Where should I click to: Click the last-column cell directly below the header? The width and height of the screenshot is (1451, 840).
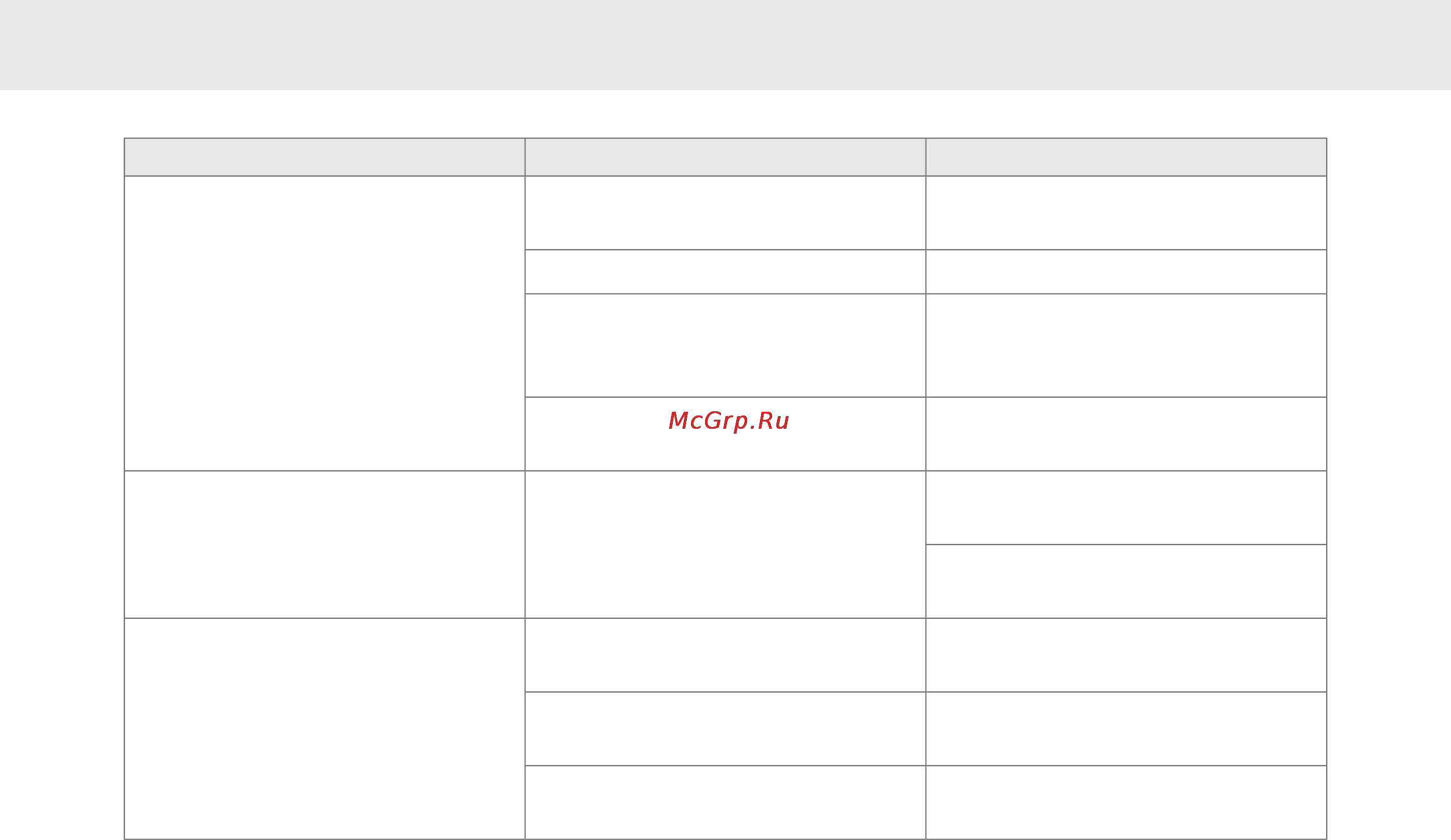(x=1126, y=213)
